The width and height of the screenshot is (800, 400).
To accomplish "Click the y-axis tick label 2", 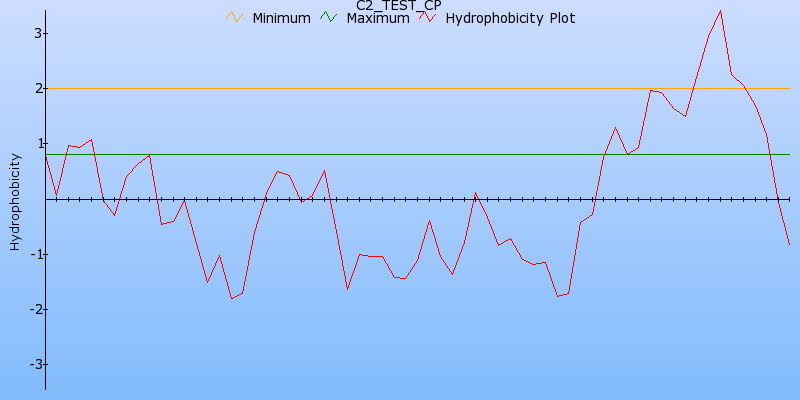I will pos(35,89).
